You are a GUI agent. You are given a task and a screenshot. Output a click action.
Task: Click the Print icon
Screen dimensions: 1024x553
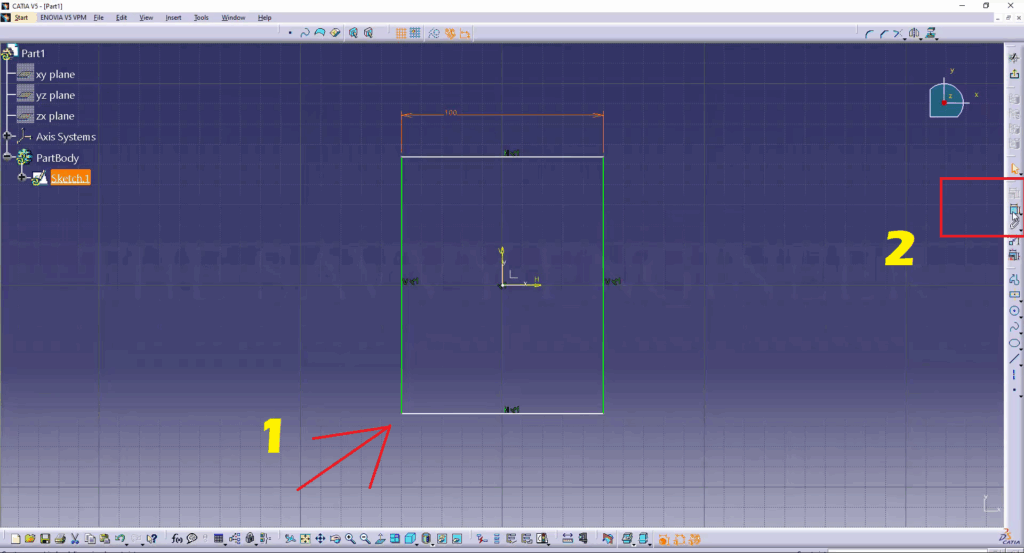[x=60, y=539]
